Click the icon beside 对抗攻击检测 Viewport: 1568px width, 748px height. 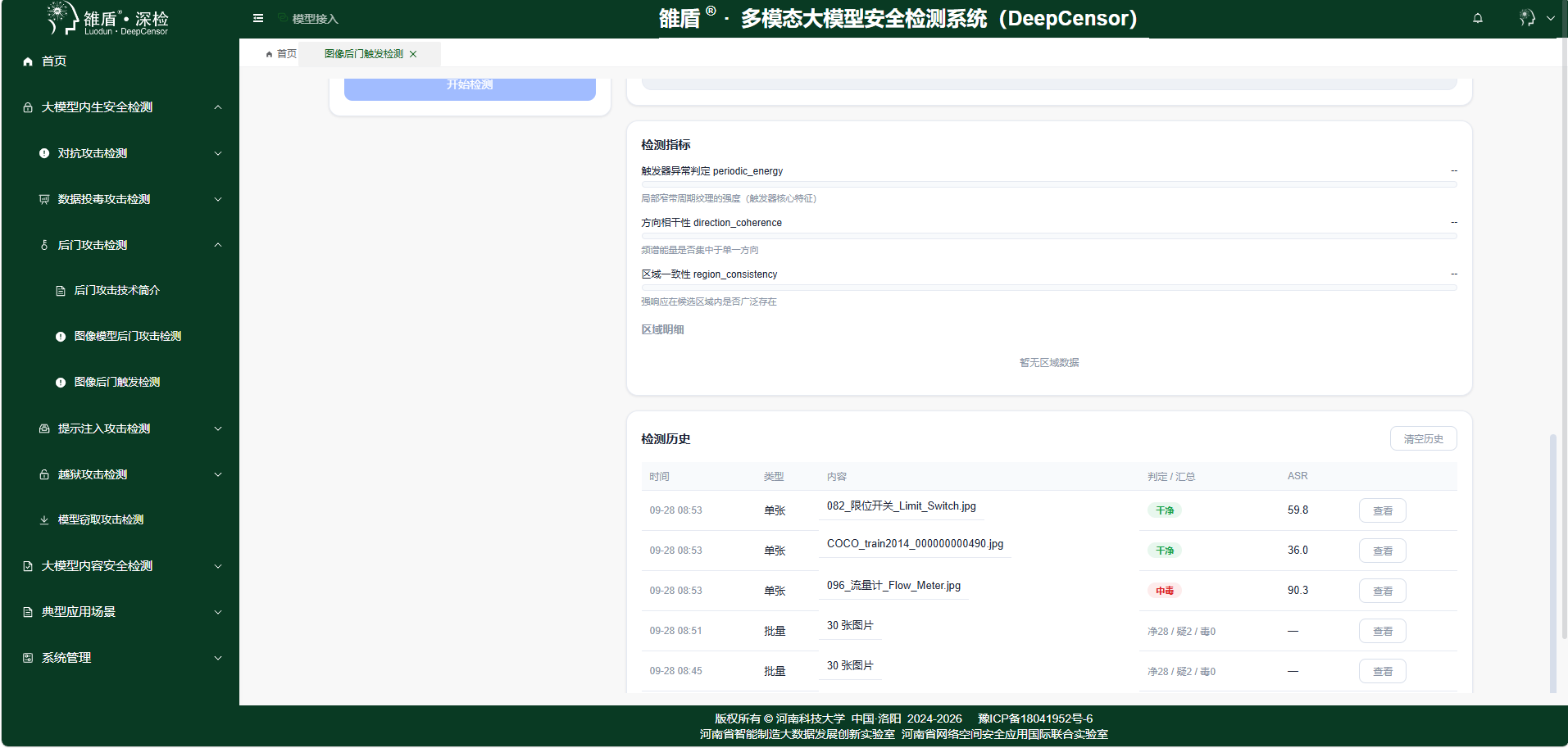(44, 153)
